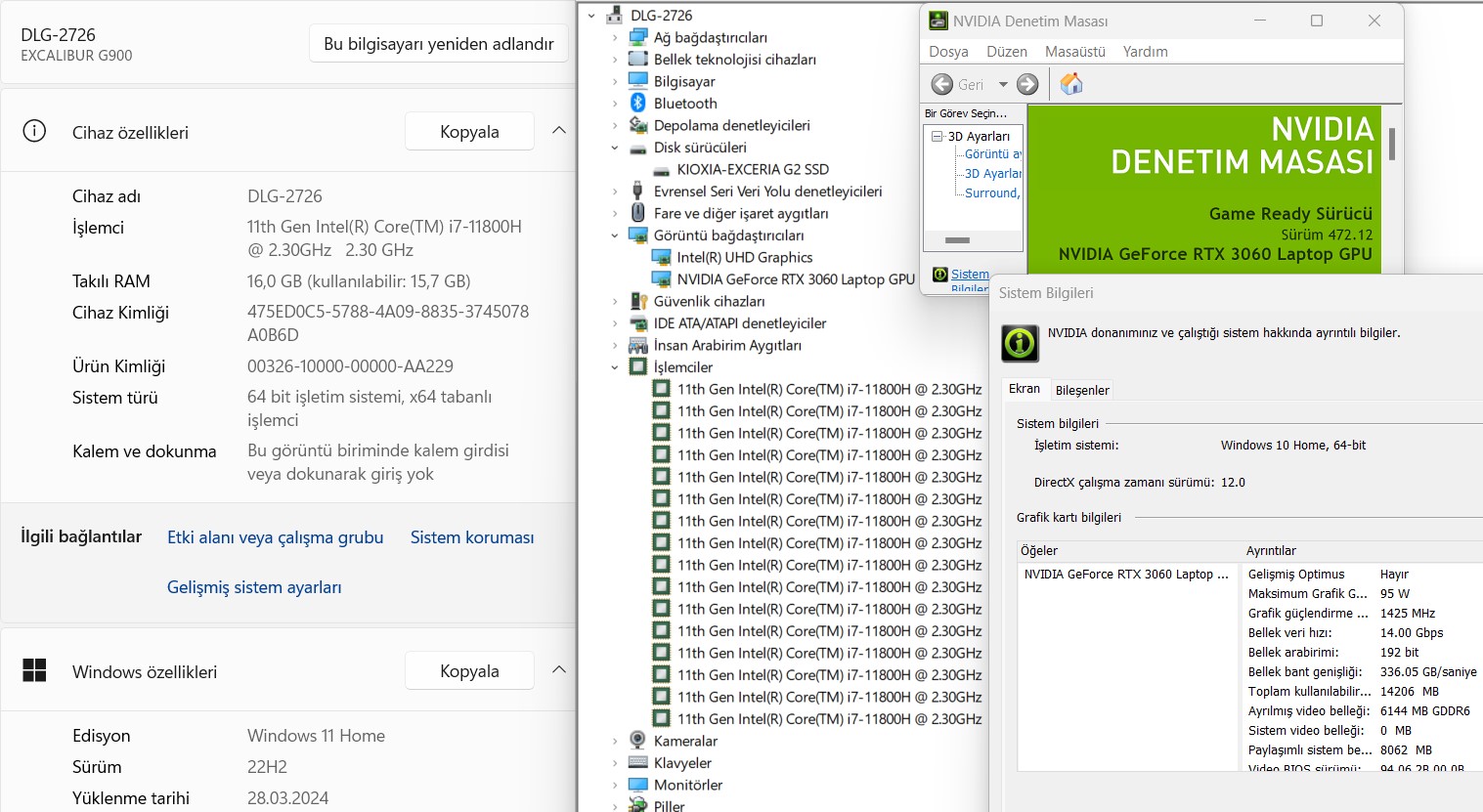This screenshot has width=1483, height=812.
Task: Click the forward arrow in NVIDIA toolbar
Action: click(x=1027, y=84)
